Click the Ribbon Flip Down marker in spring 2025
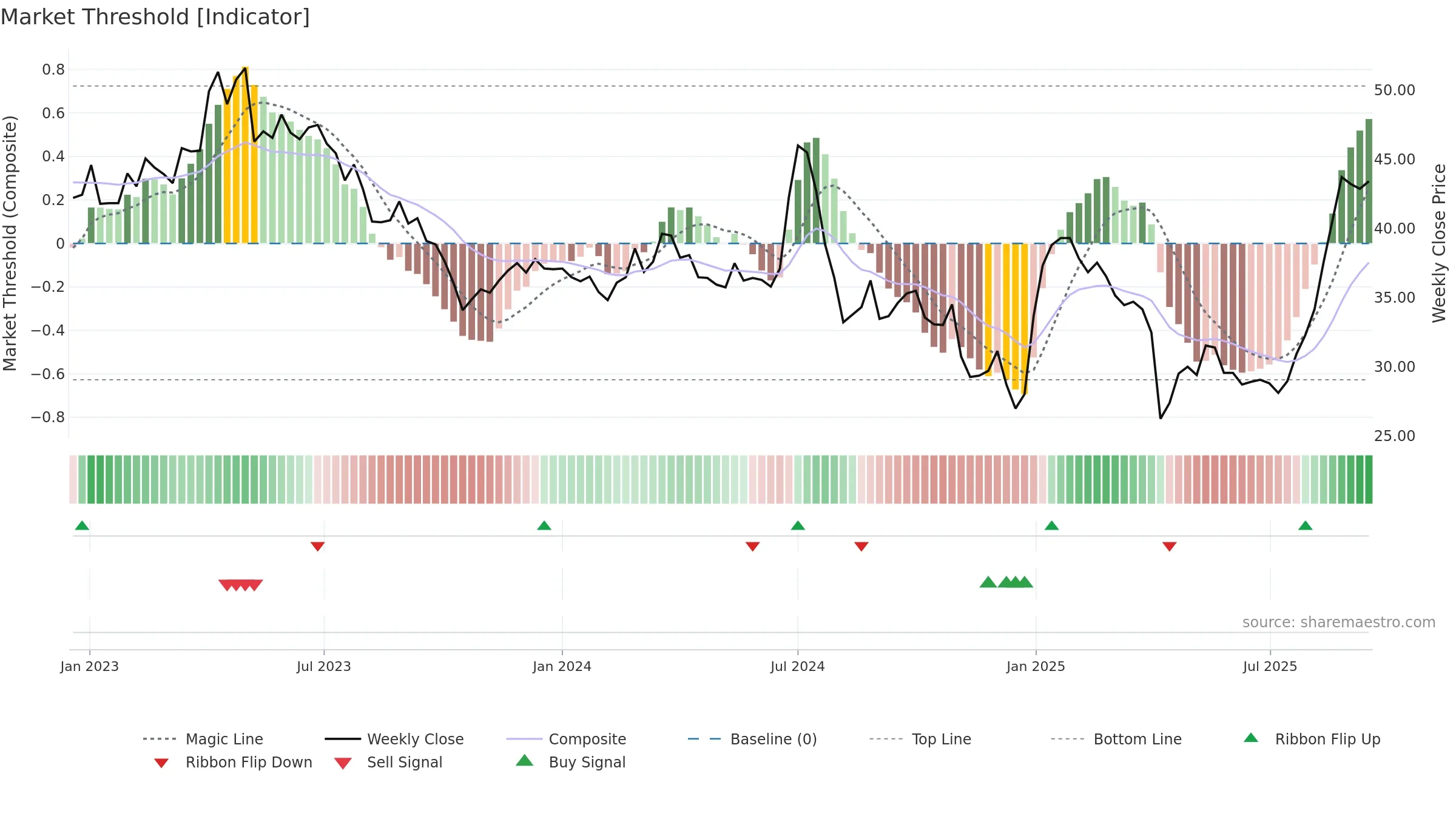The image size is (1456, 819). click(x=1170, y=547)
